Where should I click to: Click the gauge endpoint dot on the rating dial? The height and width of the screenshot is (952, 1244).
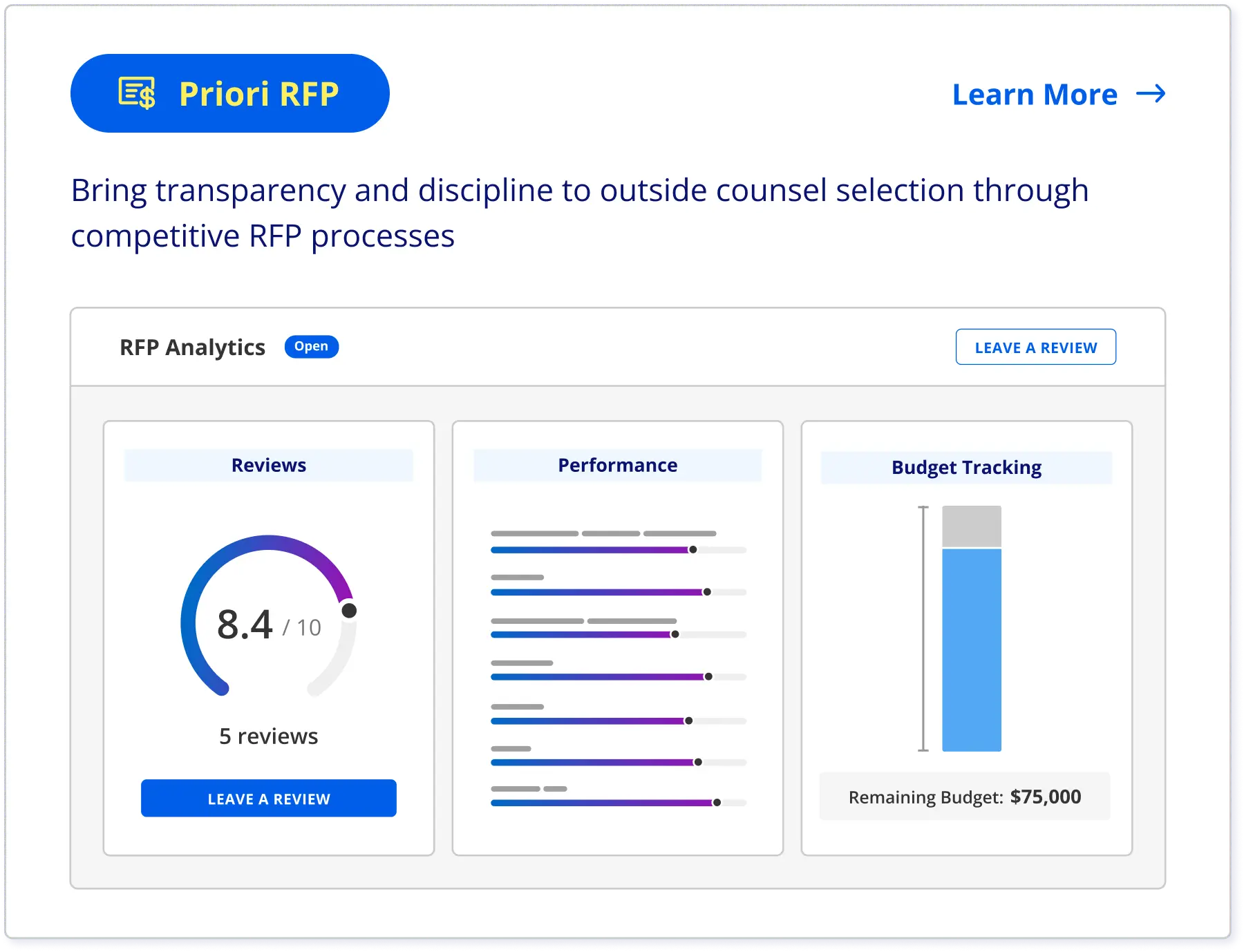pyautogui.click(x=348, y=611)
